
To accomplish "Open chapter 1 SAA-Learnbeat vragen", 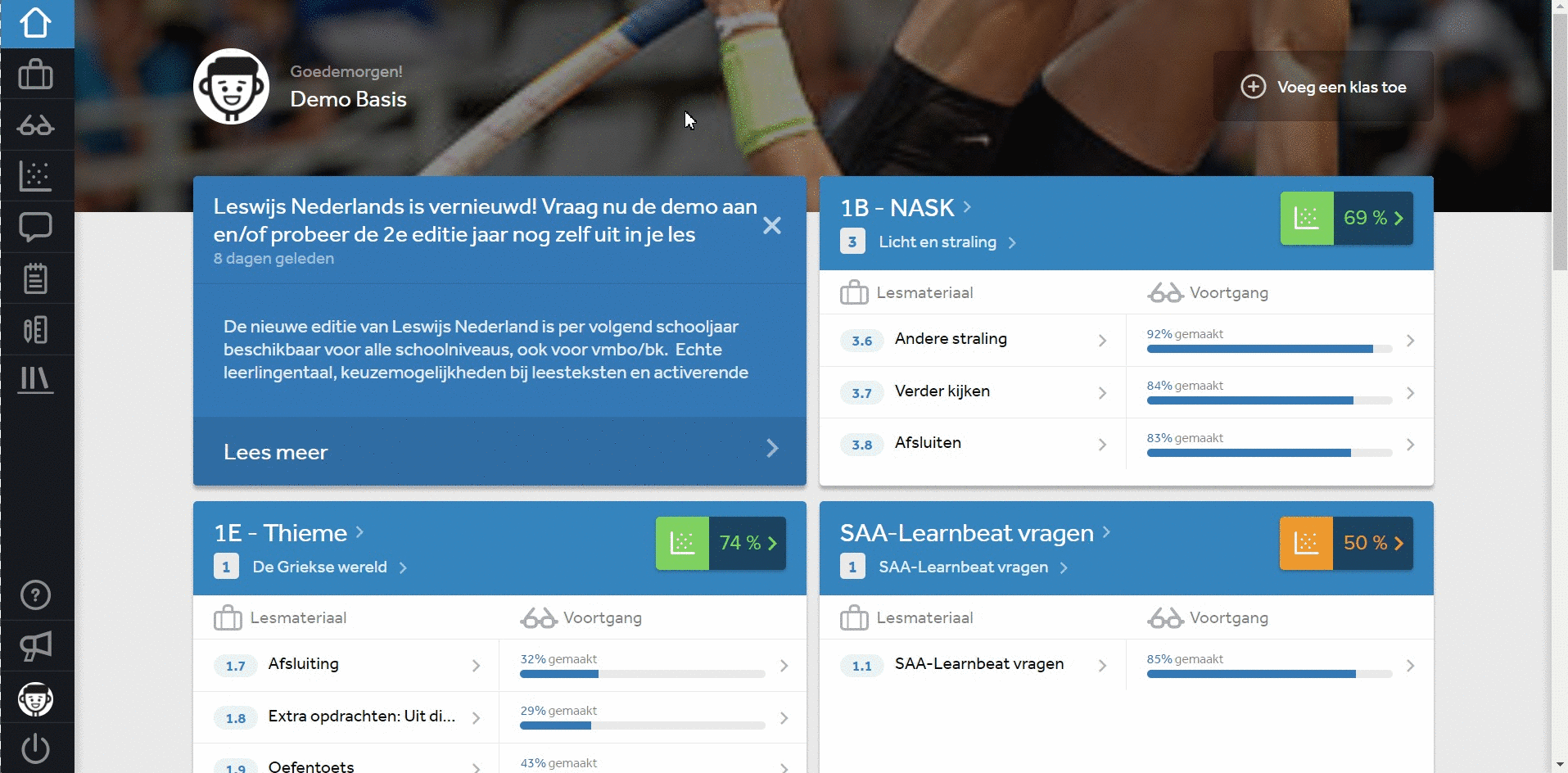I will click(963, 567).
